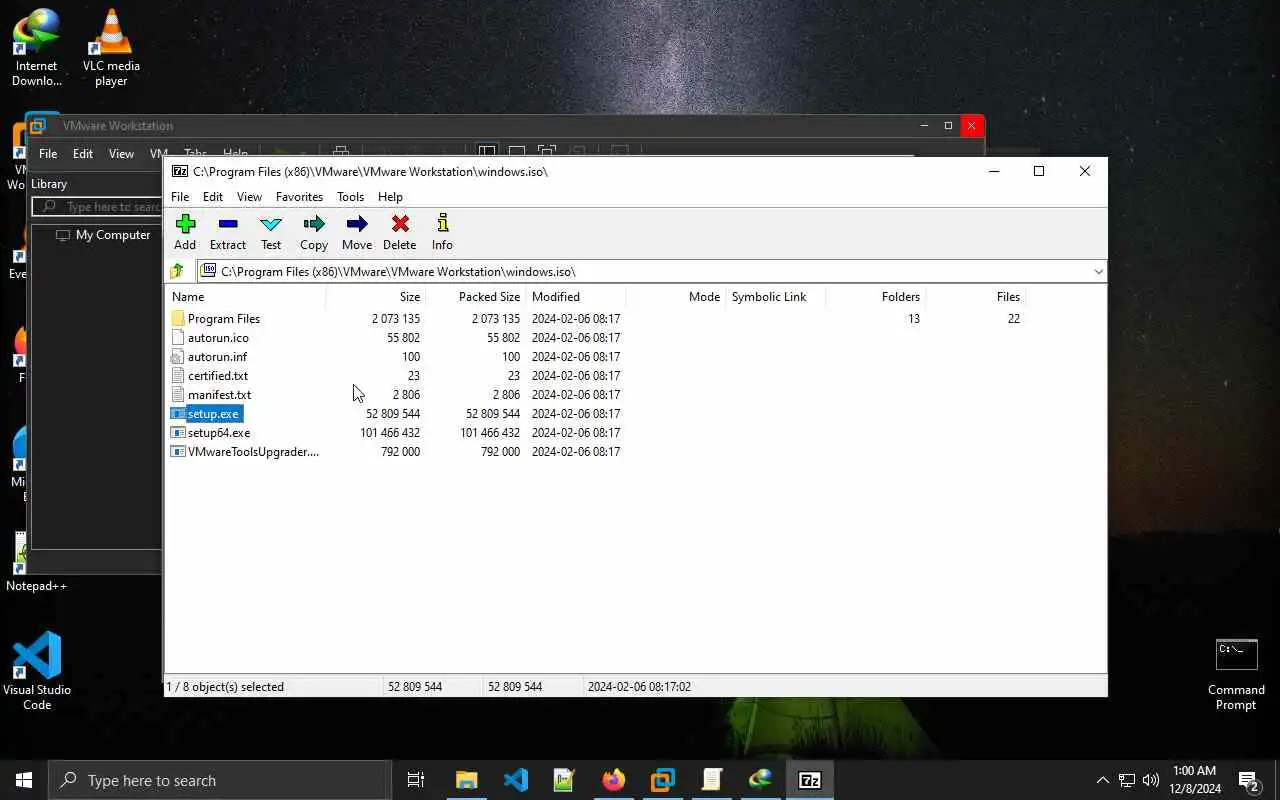Go up one folder level in 7-Zip
The width and height of the screenshot is (1280, 800).
pyautogui.click(x=177, y=271)
